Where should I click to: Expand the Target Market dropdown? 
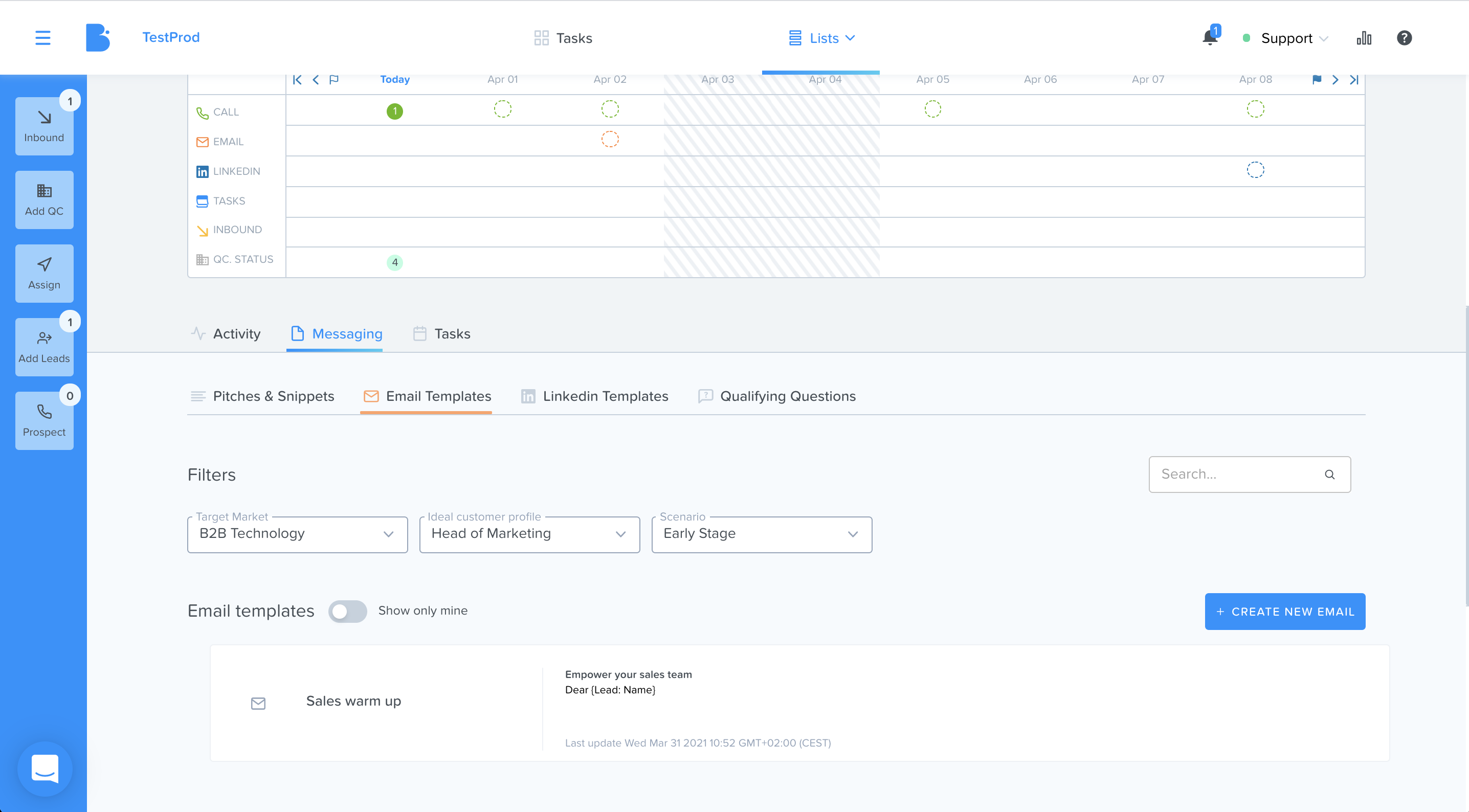click(x=297, y=534)
